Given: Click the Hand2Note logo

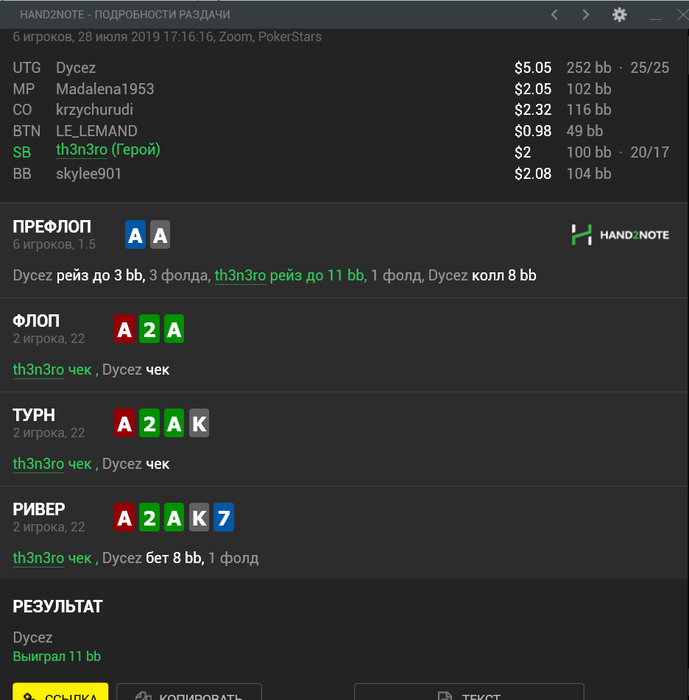Looking at the screenshot, I should click(x=619, y=235).
